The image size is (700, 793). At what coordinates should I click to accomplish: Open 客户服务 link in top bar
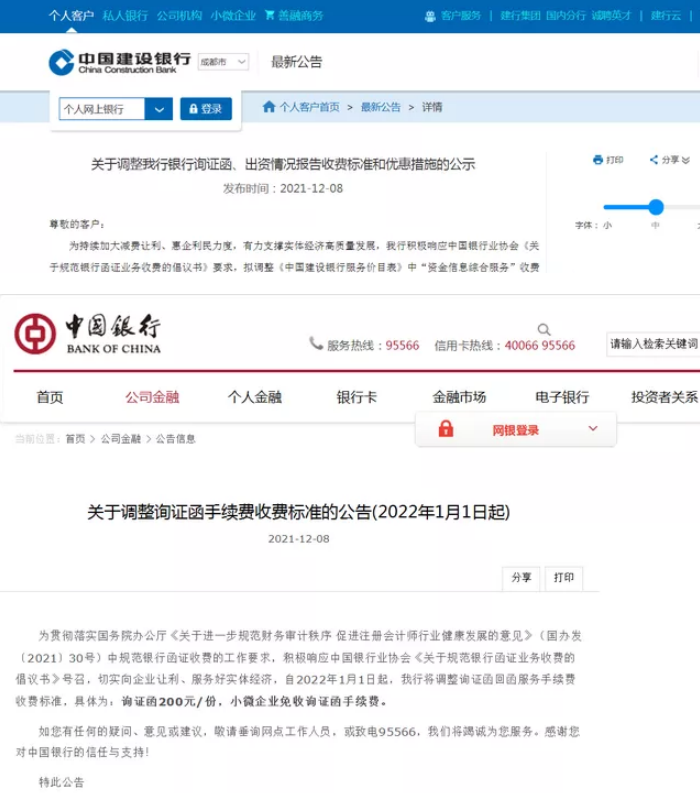(460, 16)
